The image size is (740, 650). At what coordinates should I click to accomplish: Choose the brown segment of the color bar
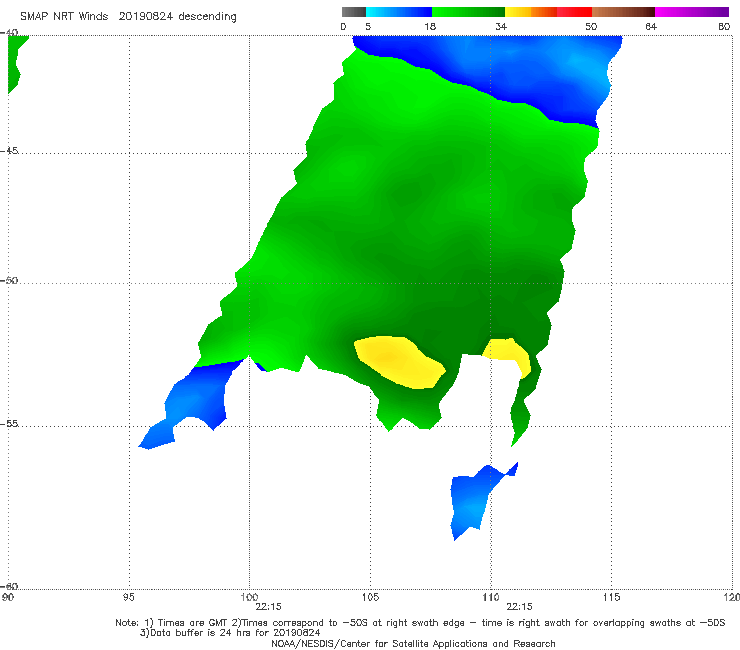tap(624, 12)
